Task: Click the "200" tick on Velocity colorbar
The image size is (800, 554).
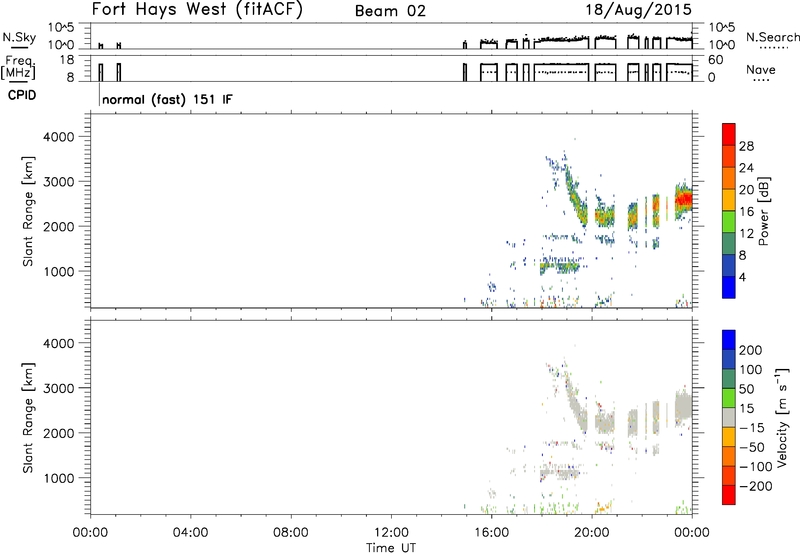Action: [751, 350]
